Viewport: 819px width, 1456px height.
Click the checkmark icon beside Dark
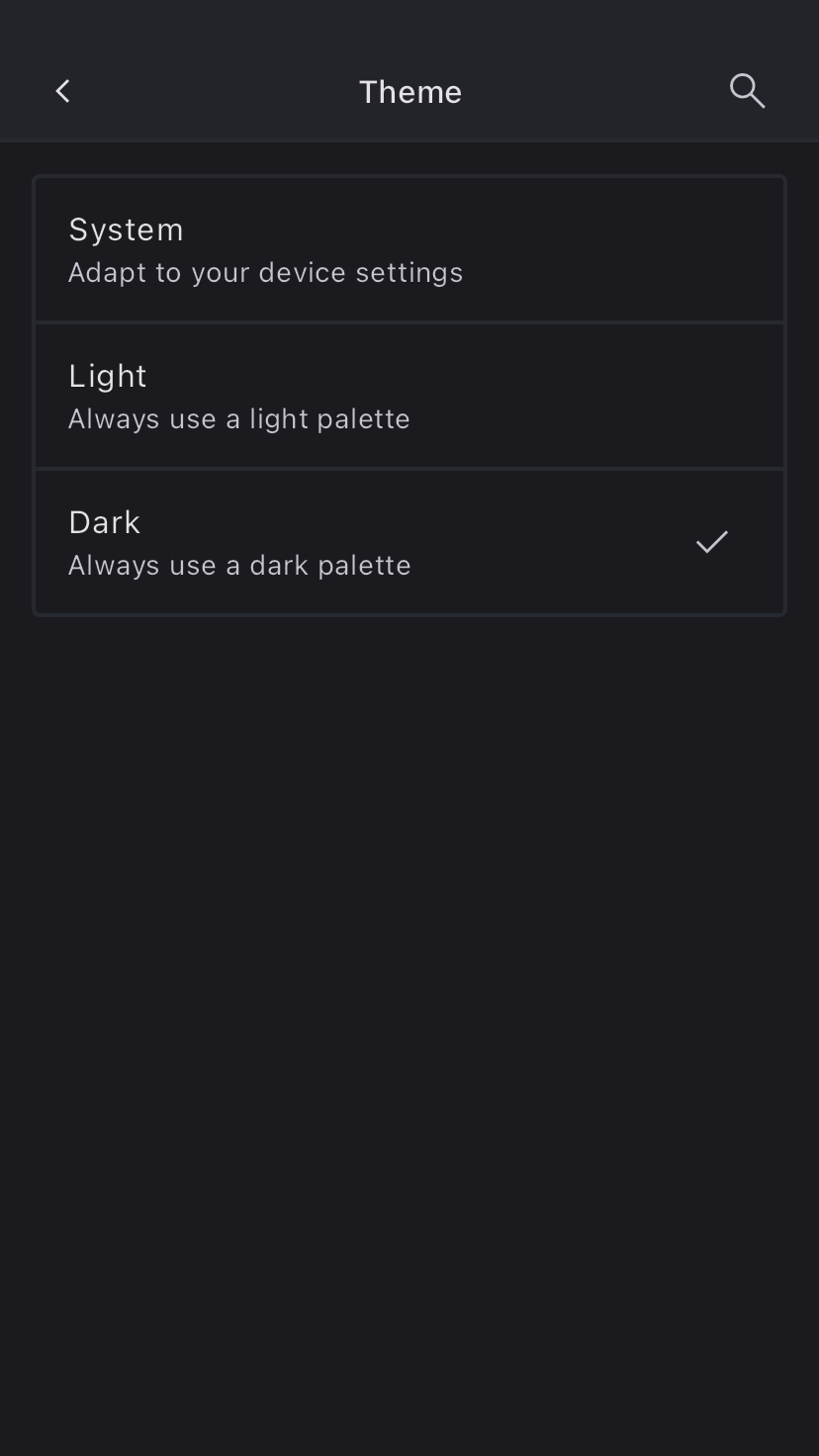711,542
